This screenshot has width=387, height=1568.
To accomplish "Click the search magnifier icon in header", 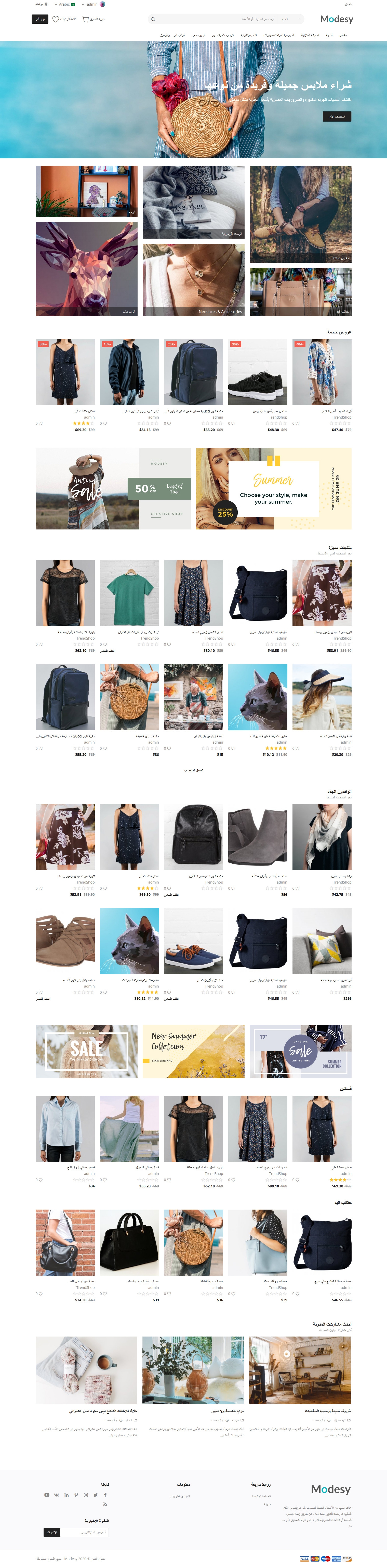I will [x=153, y=19].
